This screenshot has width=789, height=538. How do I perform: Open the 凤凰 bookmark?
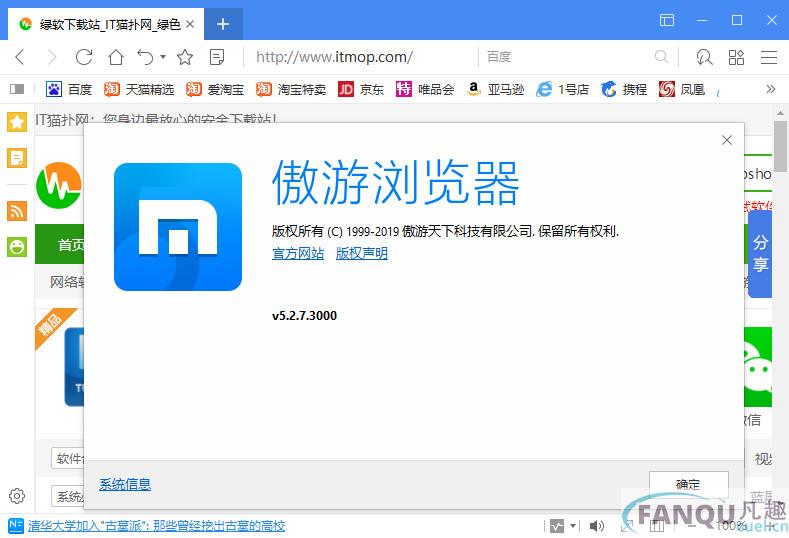point(682,89)
